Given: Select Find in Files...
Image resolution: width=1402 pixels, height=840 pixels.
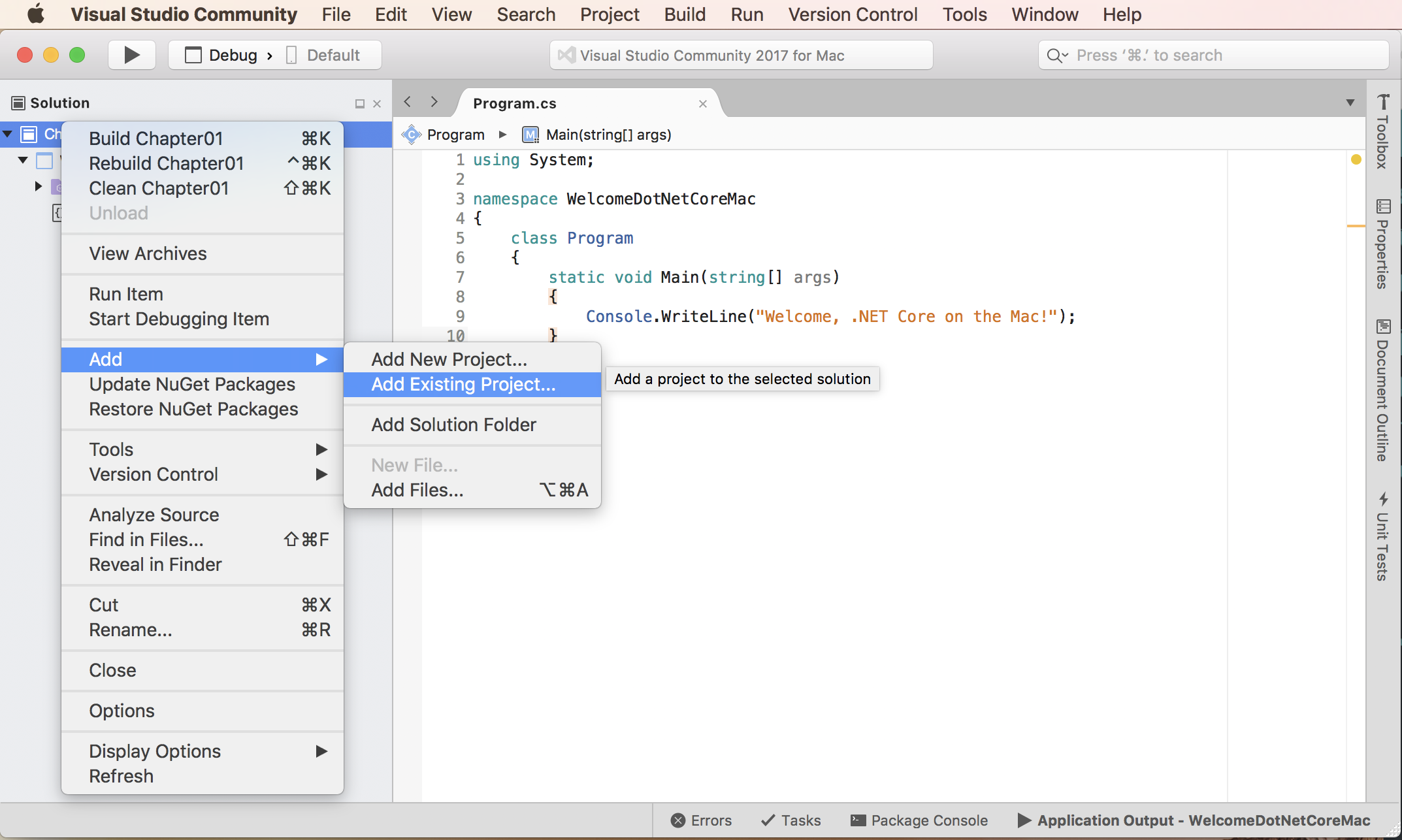Looking at the screenshot, I should 203,540.
